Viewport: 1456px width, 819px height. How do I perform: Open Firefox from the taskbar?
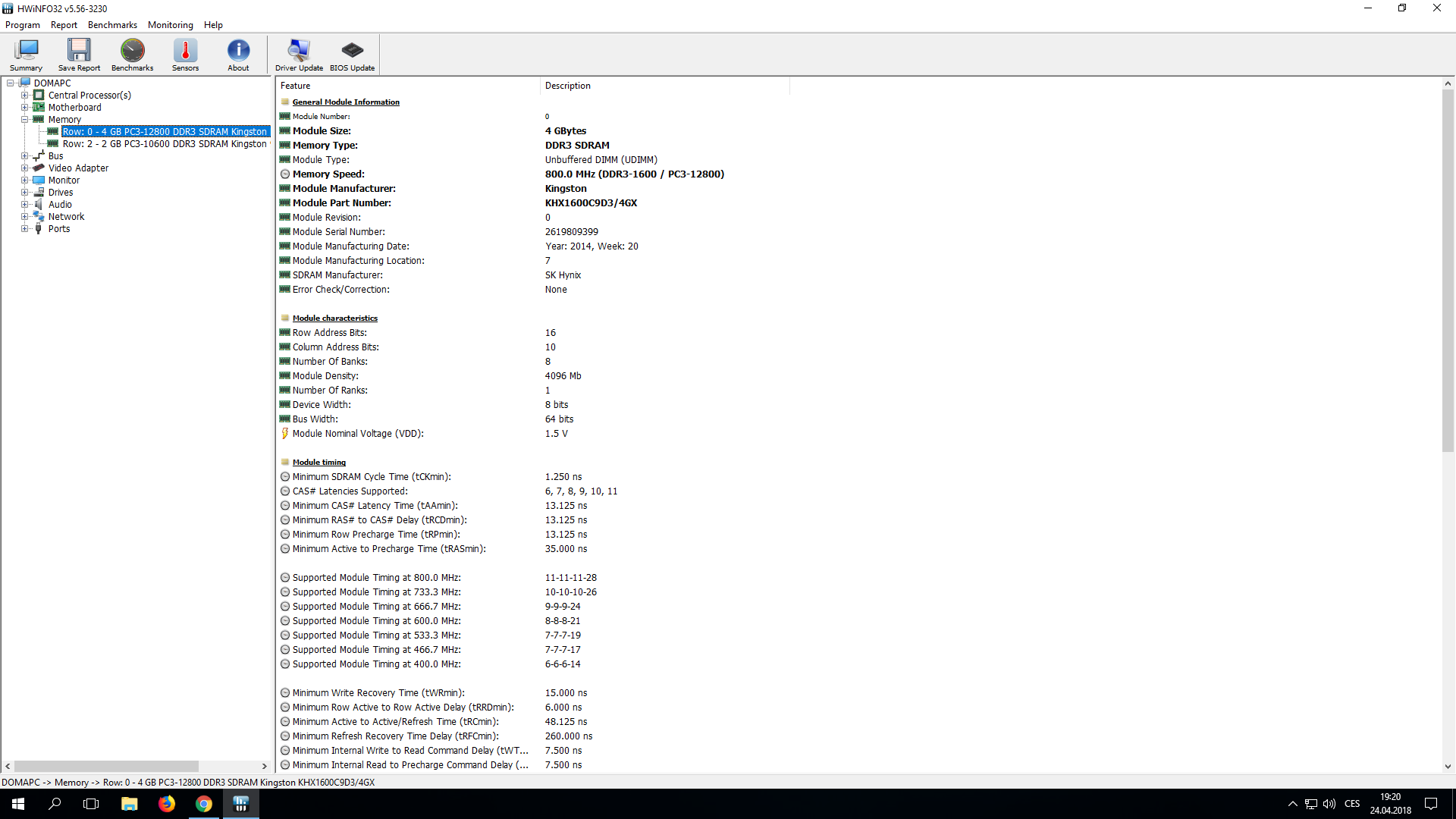167,804
